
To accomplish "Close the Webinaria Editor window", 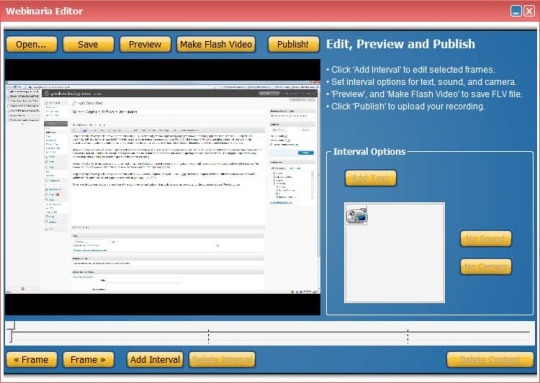I will [529, 11].
